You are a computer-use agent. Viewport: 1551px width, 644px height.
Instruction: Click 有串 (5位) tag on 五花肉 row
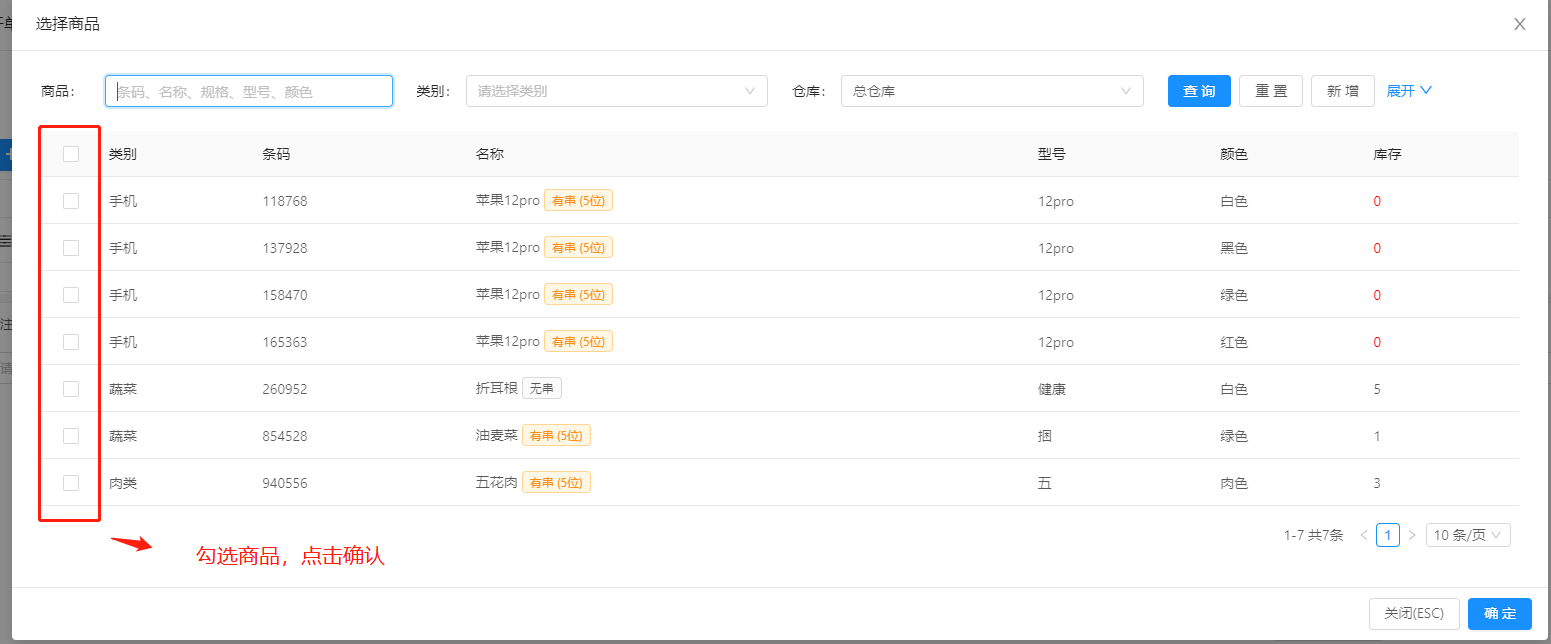[556, 483]
